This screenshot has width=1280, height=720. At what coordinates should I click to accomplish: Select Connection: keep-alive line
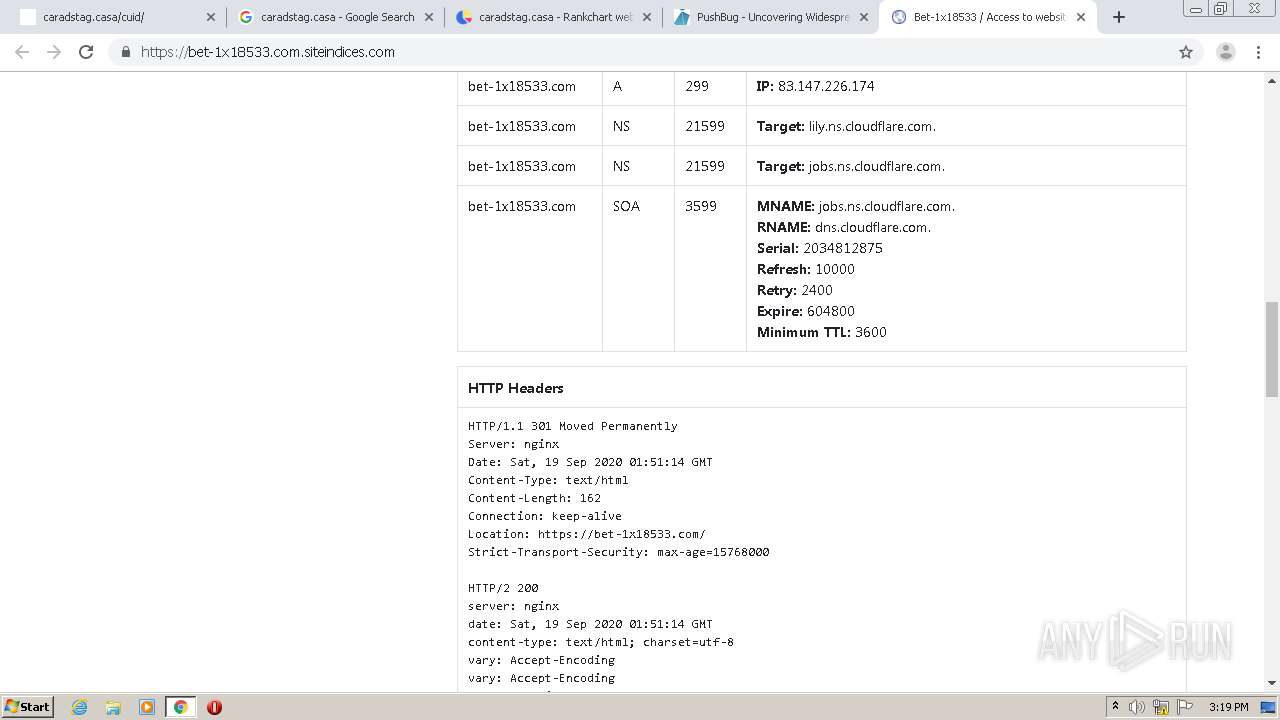[545, 516]
